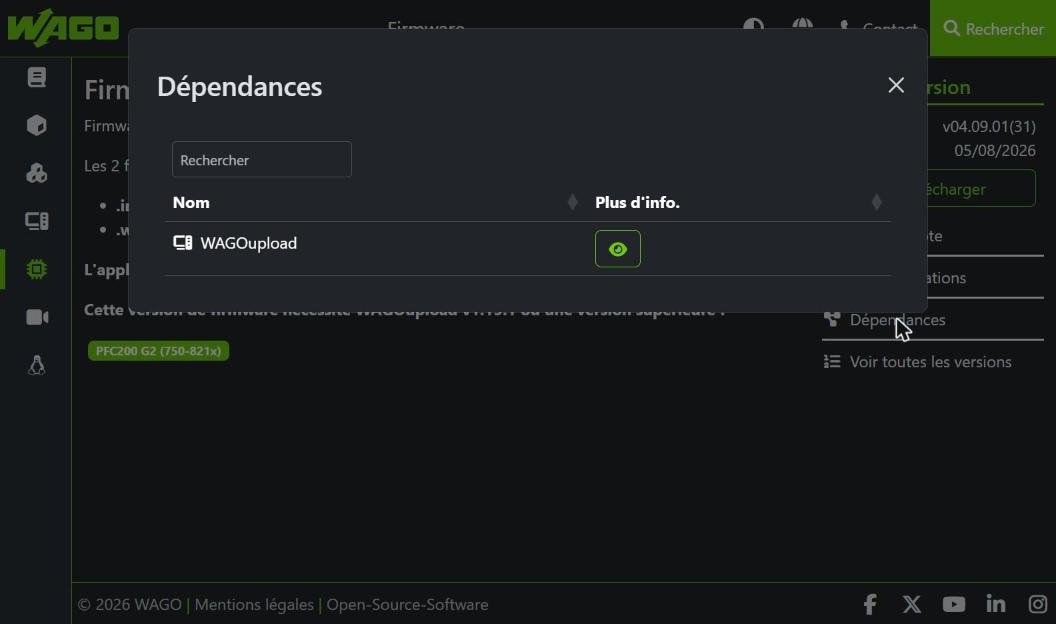Click the PFC200 G2 (750-821x) tag
1056x624 pixels.
(x=158, y=351)
